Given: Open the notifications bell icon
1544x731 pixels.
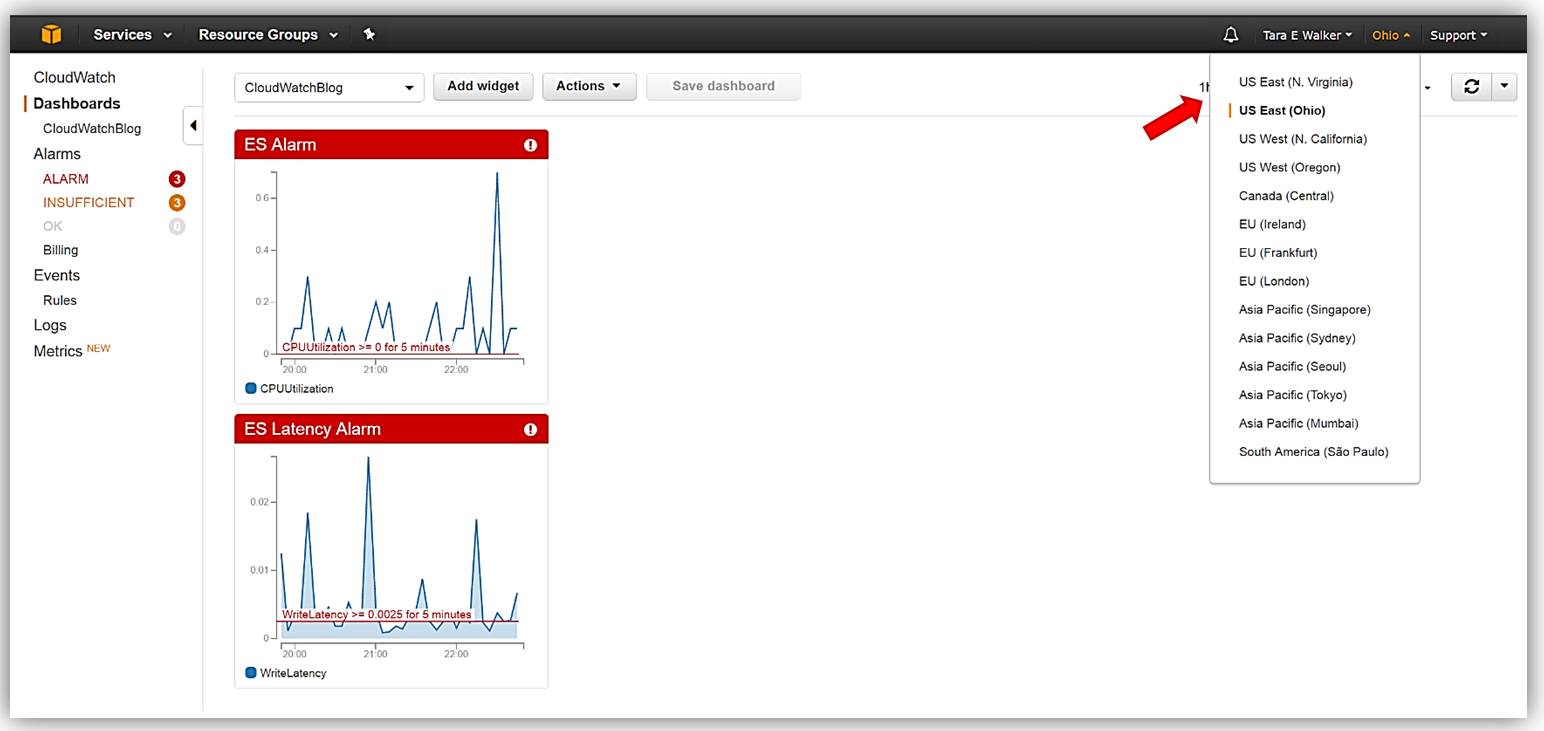Looking at the screenshot, I should click(1231, 35).
